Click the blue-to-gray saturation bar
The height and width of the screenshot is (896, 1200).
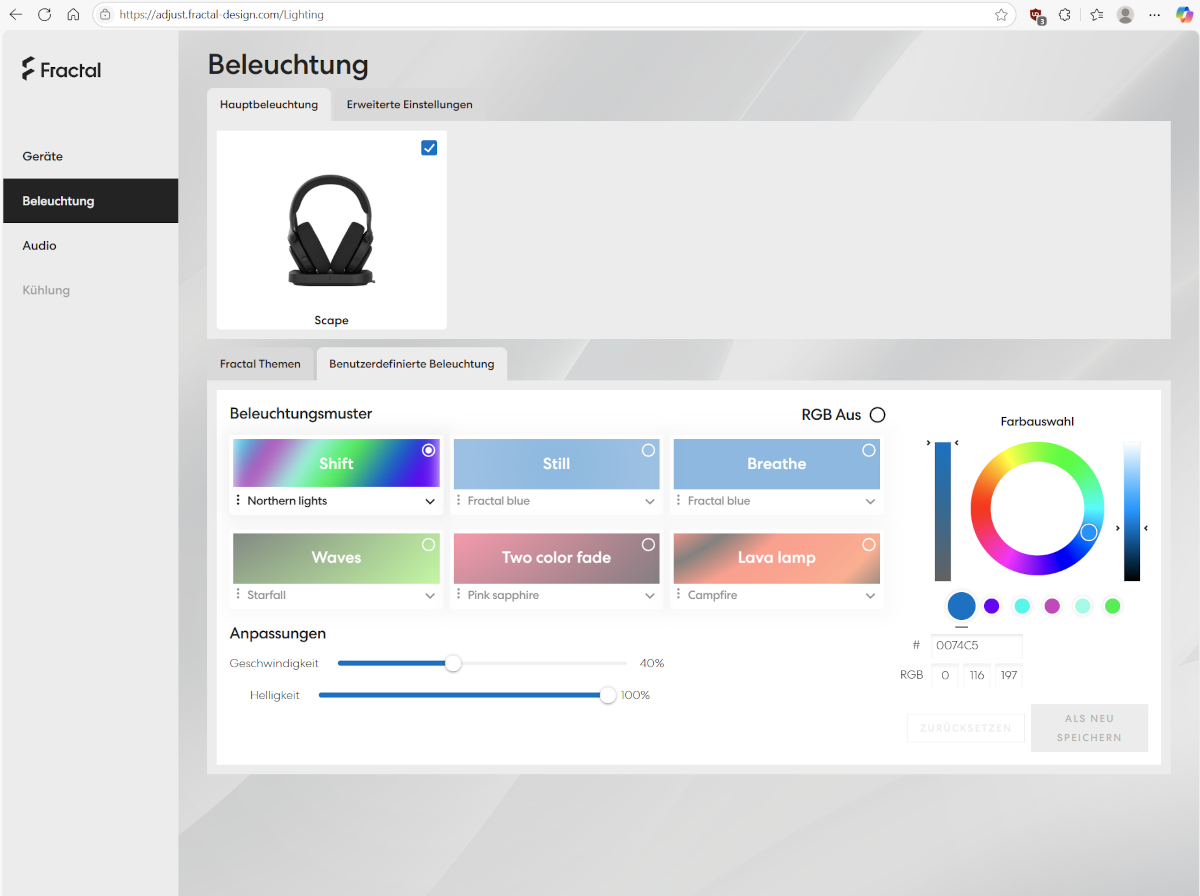tap(943, 511)
